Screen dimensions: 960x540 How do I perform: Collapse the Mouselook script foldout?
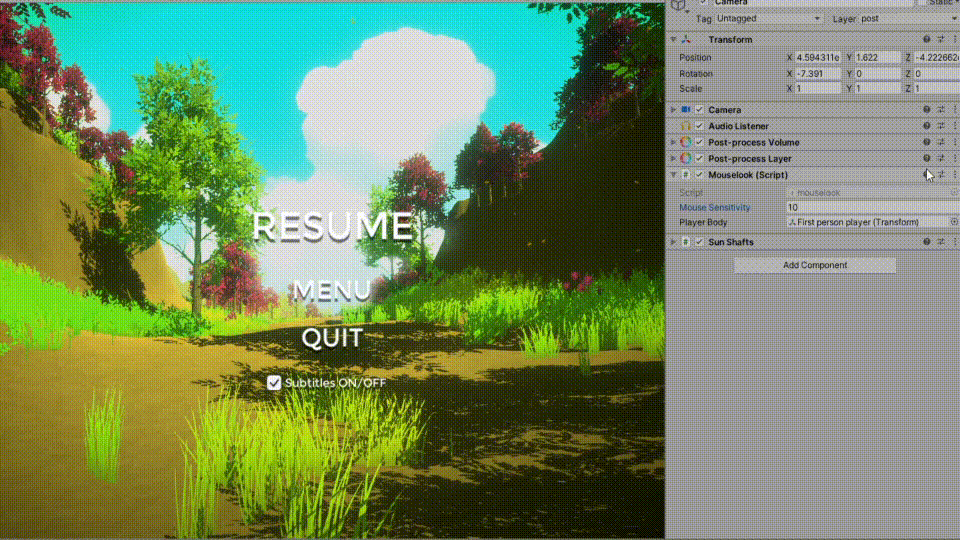pyautogui.click(x=673, y=174)
